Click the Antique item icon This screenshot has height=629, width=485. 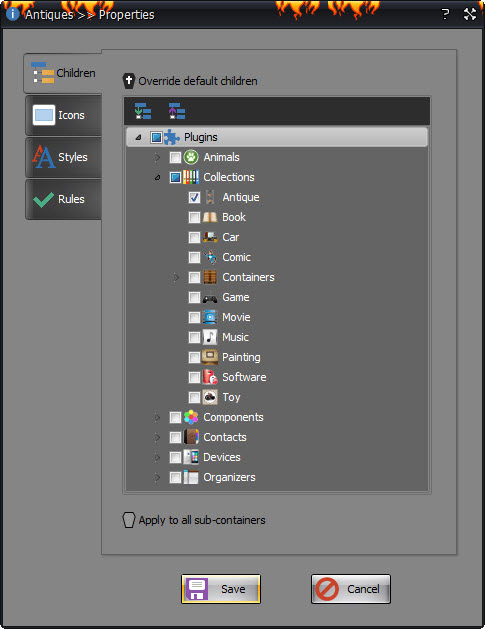pos(210,197)
